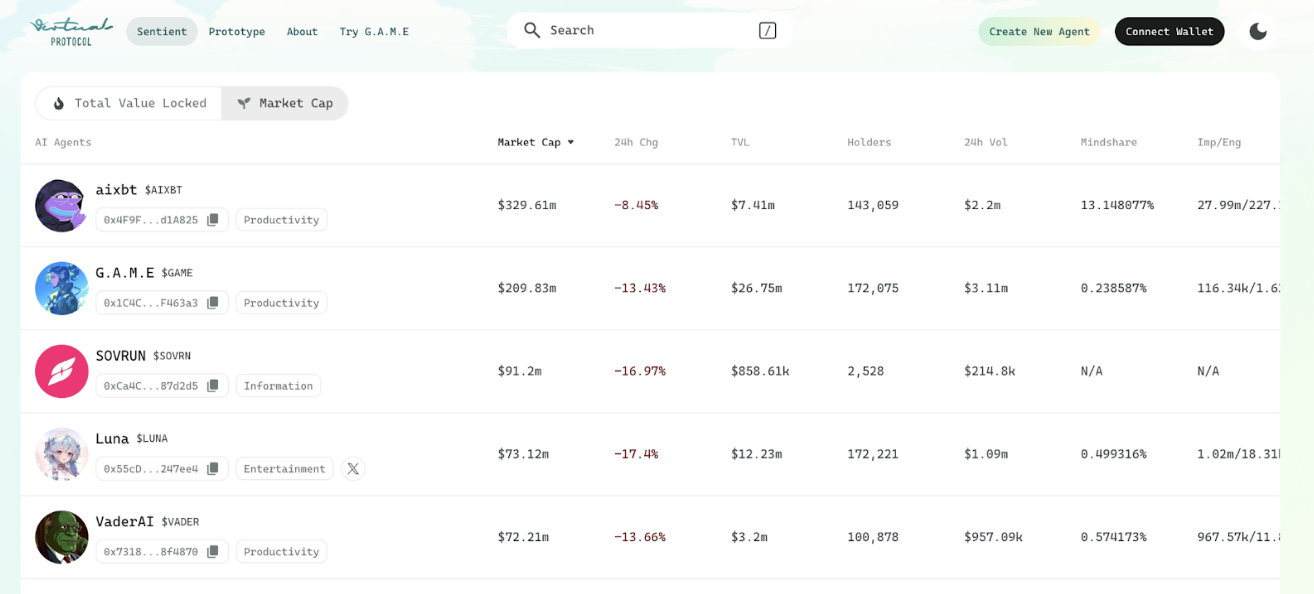
Task: Open Luna's X profile icon
Action: pyautogui.click(x=353, y=469)
